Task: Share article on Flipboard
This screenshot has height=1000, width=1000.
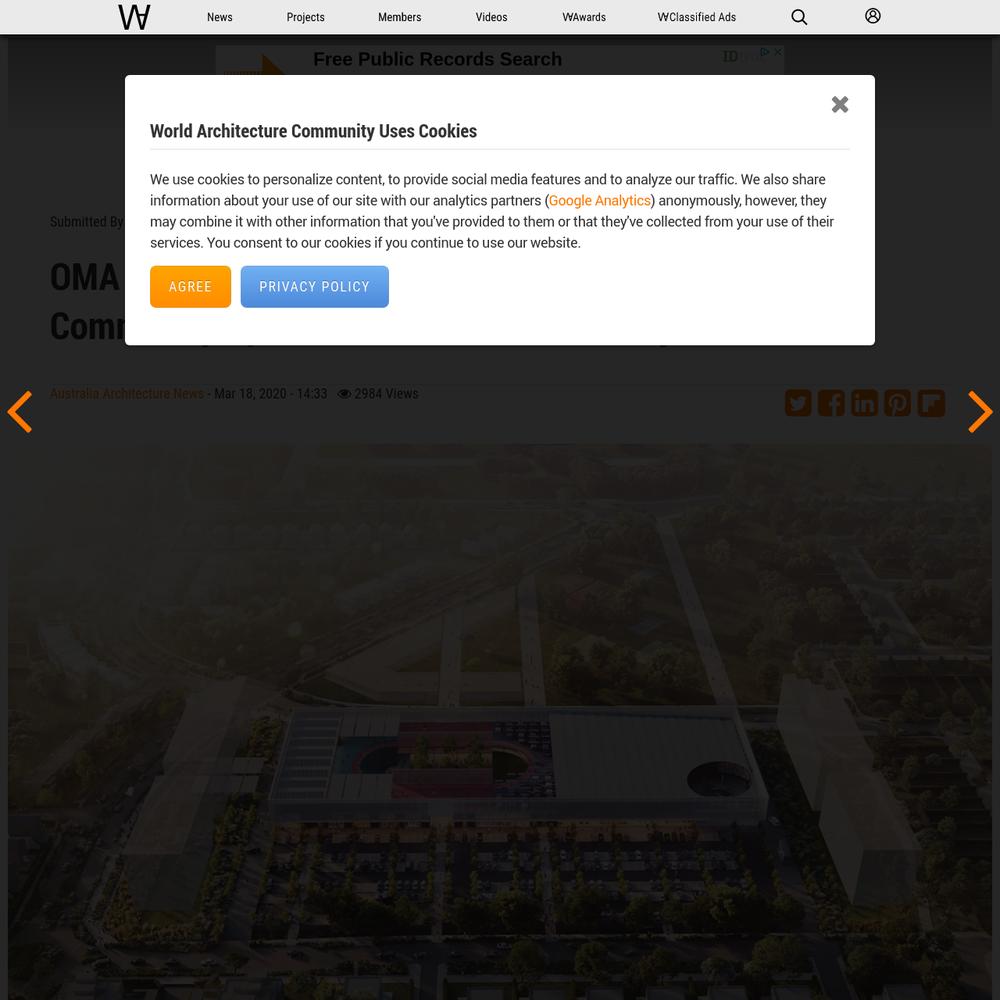Action: click(x=930, y=403)
